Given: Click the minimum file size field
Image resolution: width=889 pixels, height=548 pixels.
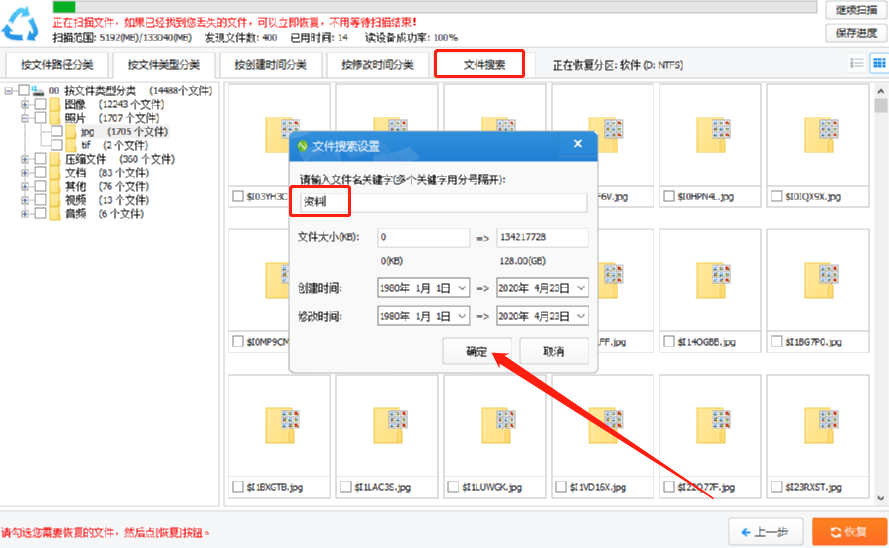Looking at the screenshot, I should click(424, 237).
